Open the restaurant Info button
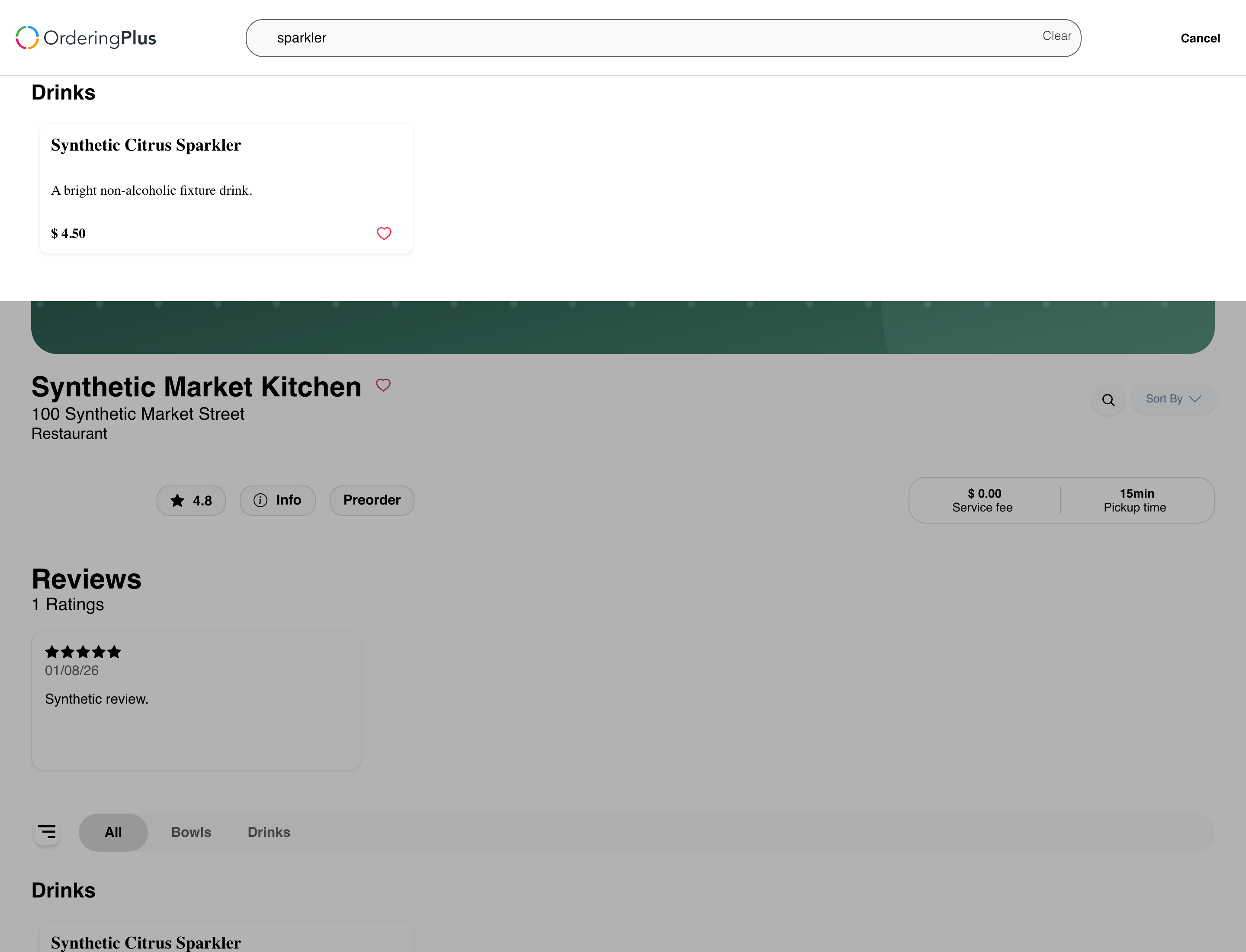 pyautogui.click(x=277, y=500)
